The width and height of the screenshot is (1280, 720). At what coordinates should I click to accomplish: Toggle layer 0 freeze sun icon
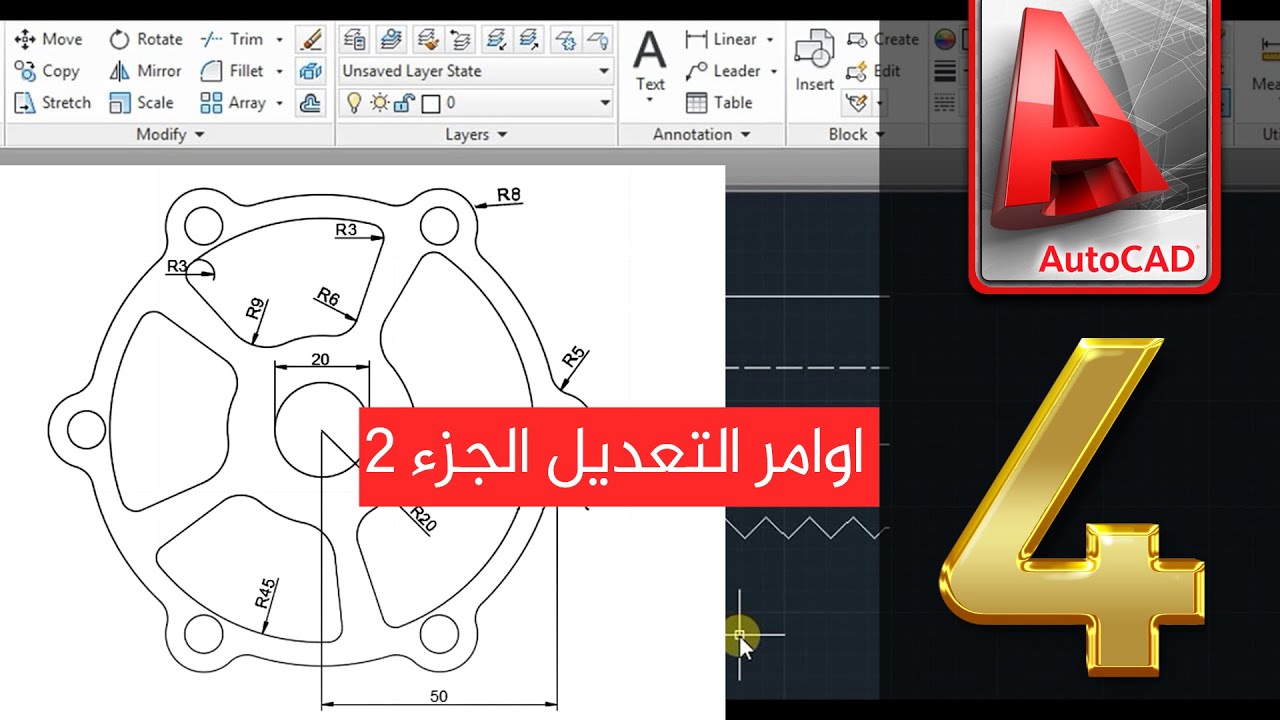click(379, 102)
